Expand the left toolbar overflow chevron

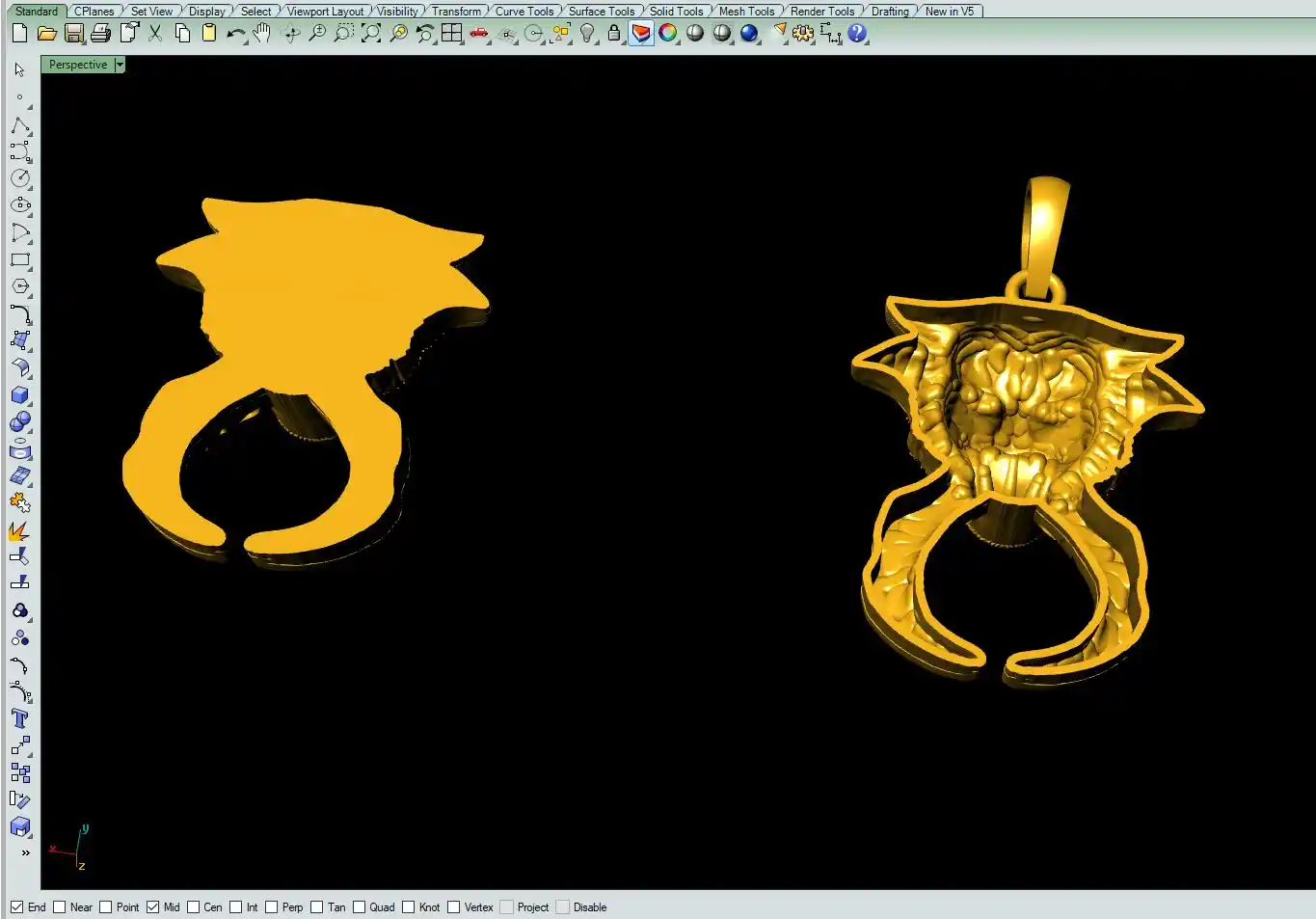pyautogui.click(x=25, y=852)
